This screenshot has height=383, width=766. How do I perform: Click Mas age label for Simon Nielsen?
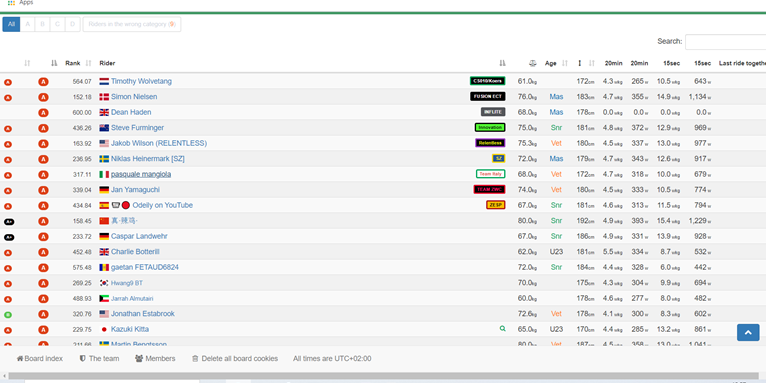tap(556, 97)
